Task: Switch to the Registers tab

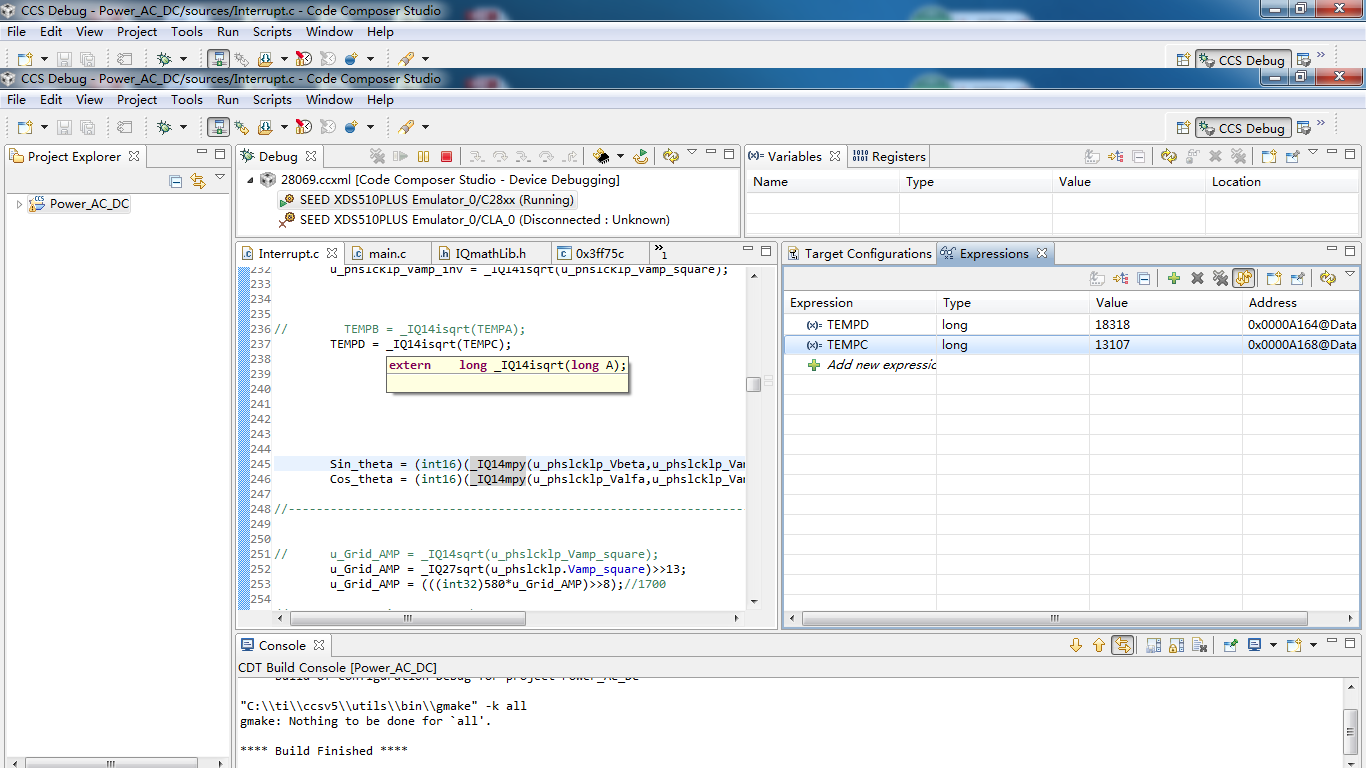Action: [x=890, y=156]
